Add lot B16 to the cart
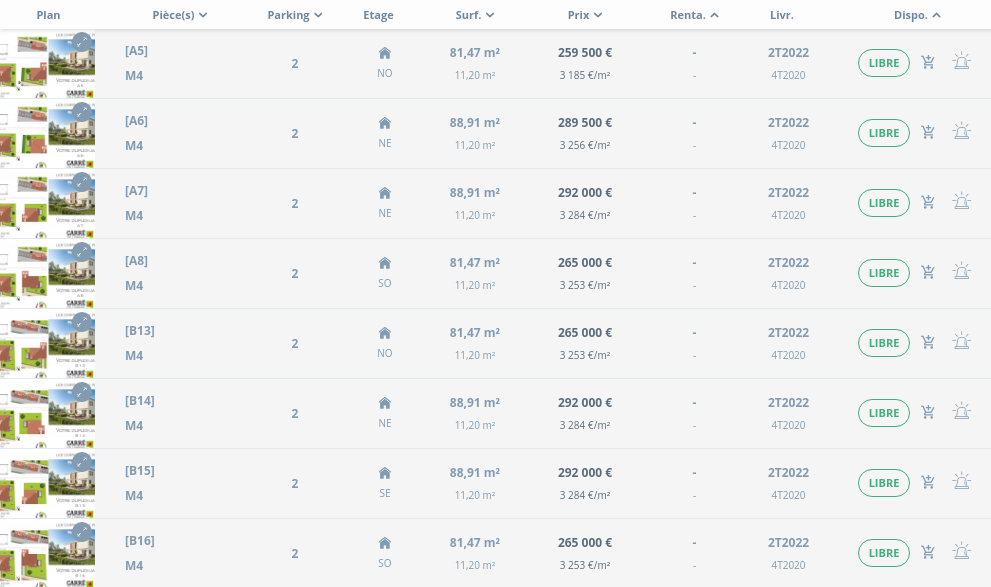This screenshot has height=587, width=991. coord(928,552)
